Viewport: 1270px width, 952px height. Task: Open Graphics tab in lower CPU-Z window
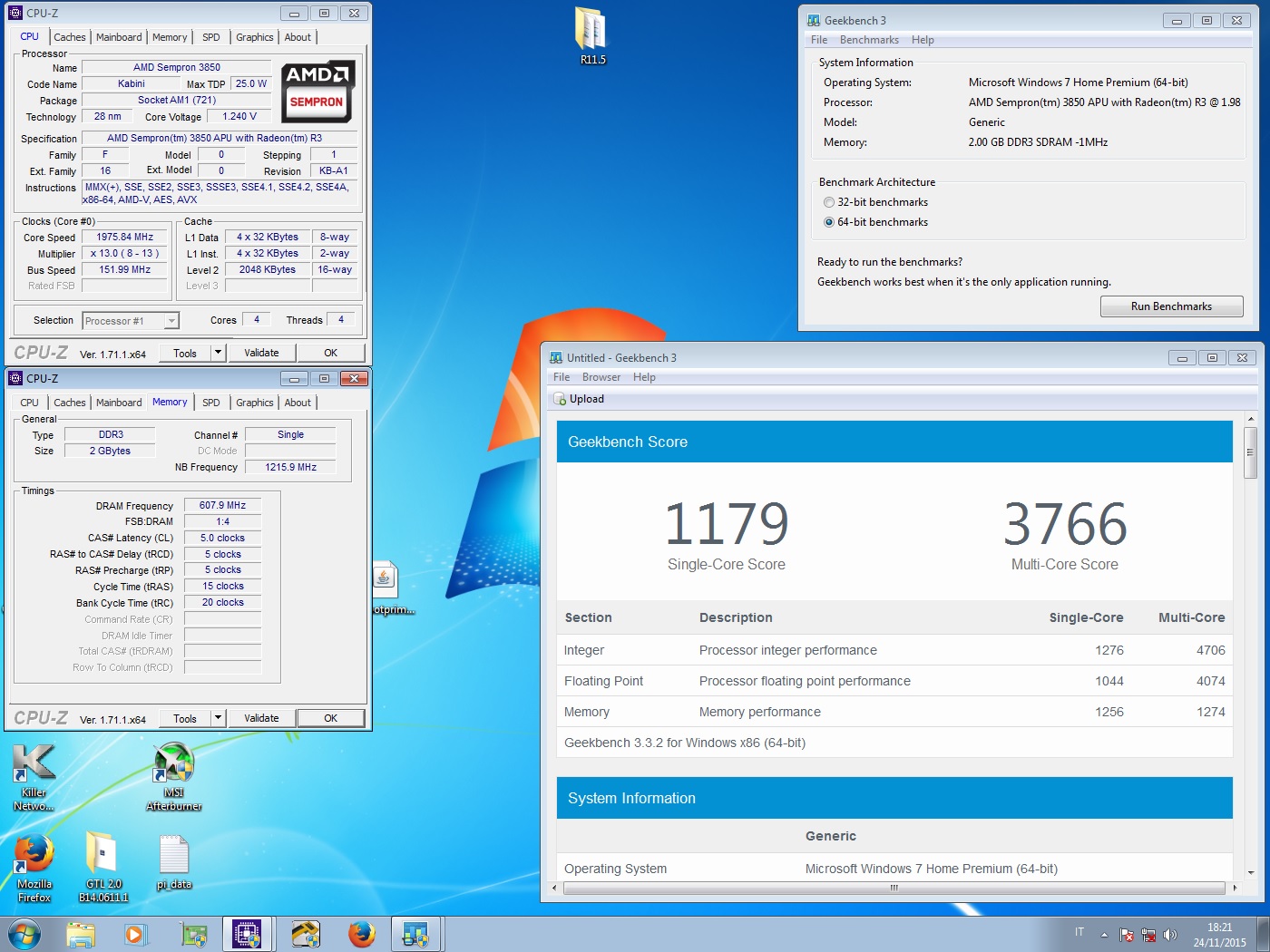click(x=255, y=403)
